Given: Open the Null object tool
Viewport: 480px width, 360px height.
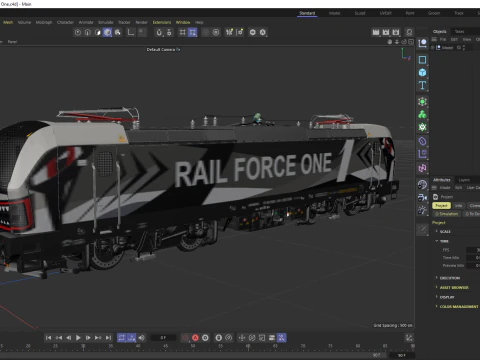Looking at the screenshot, I should coord(422,43).
